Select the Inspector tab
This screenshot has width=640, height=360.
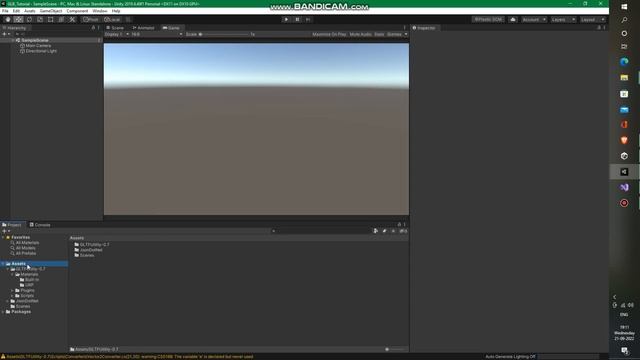[x=424, y=28]
